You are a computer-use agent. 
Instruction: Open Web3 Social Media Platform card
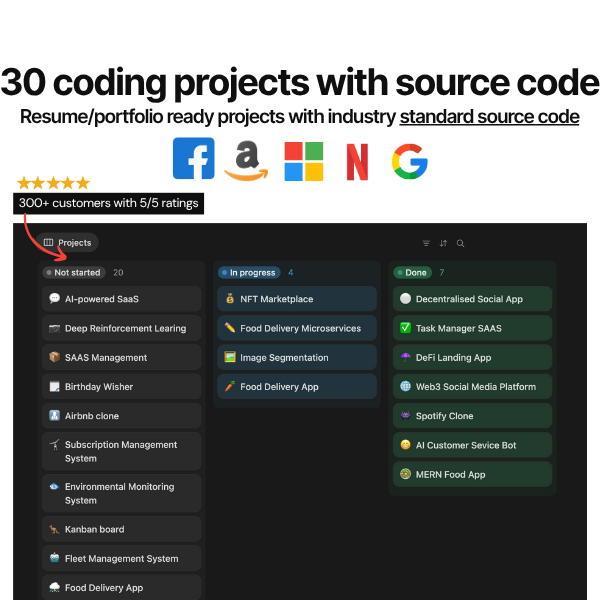[x=473, y=386]
